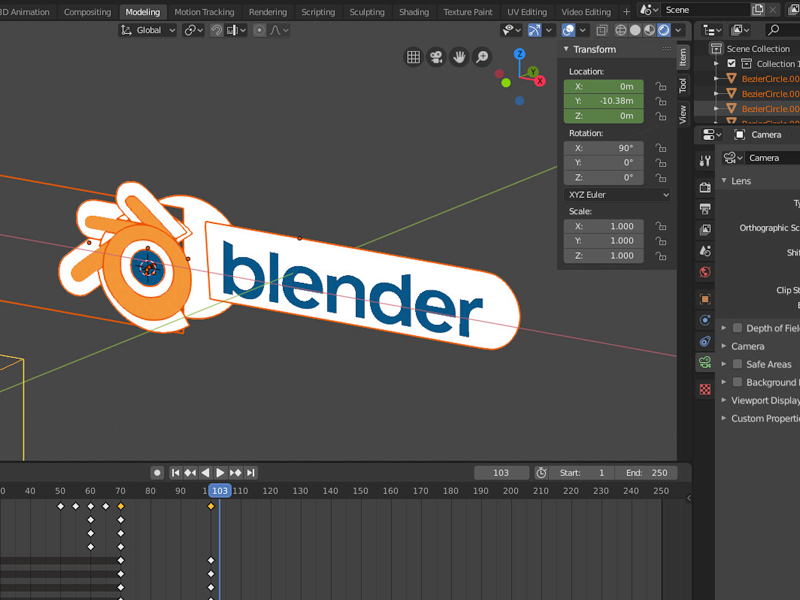This screenshot has width=800, height=600.
Task: Open the Object properties orange square tab
Action: tap(705, 299)
